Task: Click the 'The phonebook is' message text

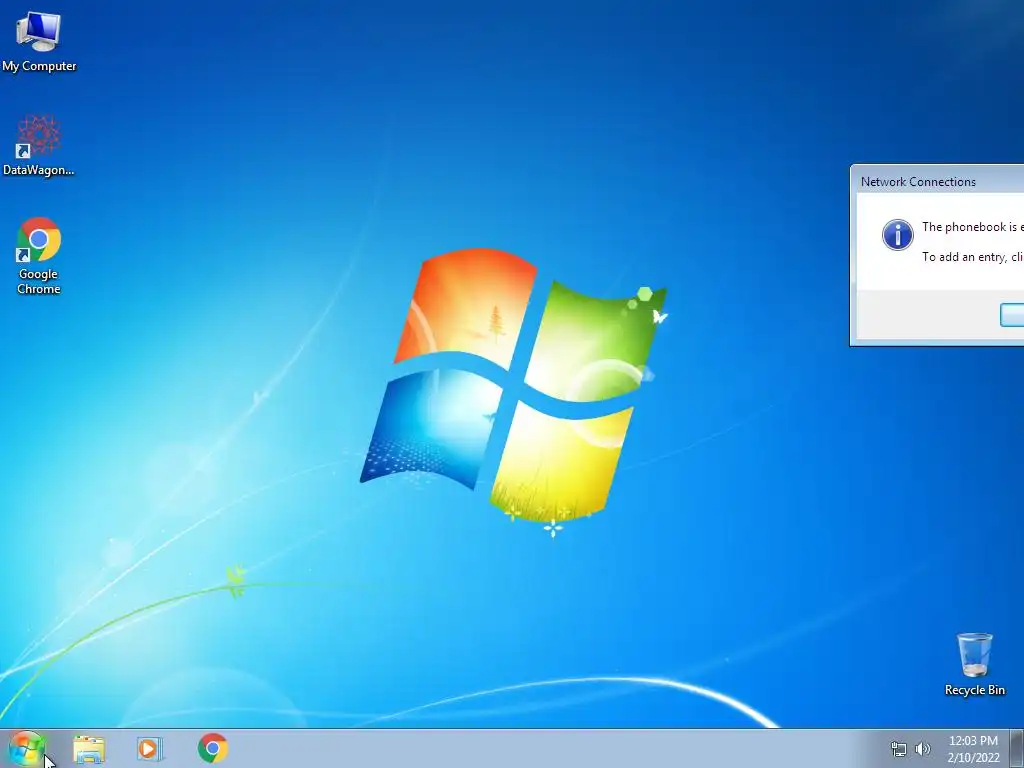Action: [972, 227]
